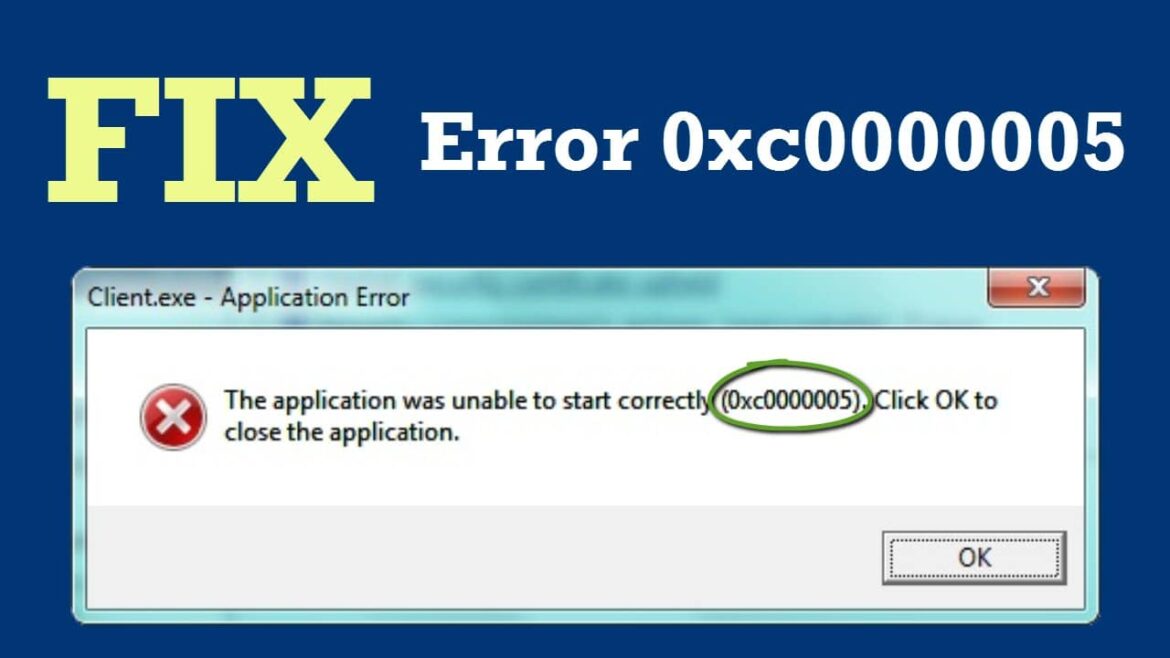1170x658 pixels.
Task: Click Application Error in the title bar
Action: click(315, 298)
